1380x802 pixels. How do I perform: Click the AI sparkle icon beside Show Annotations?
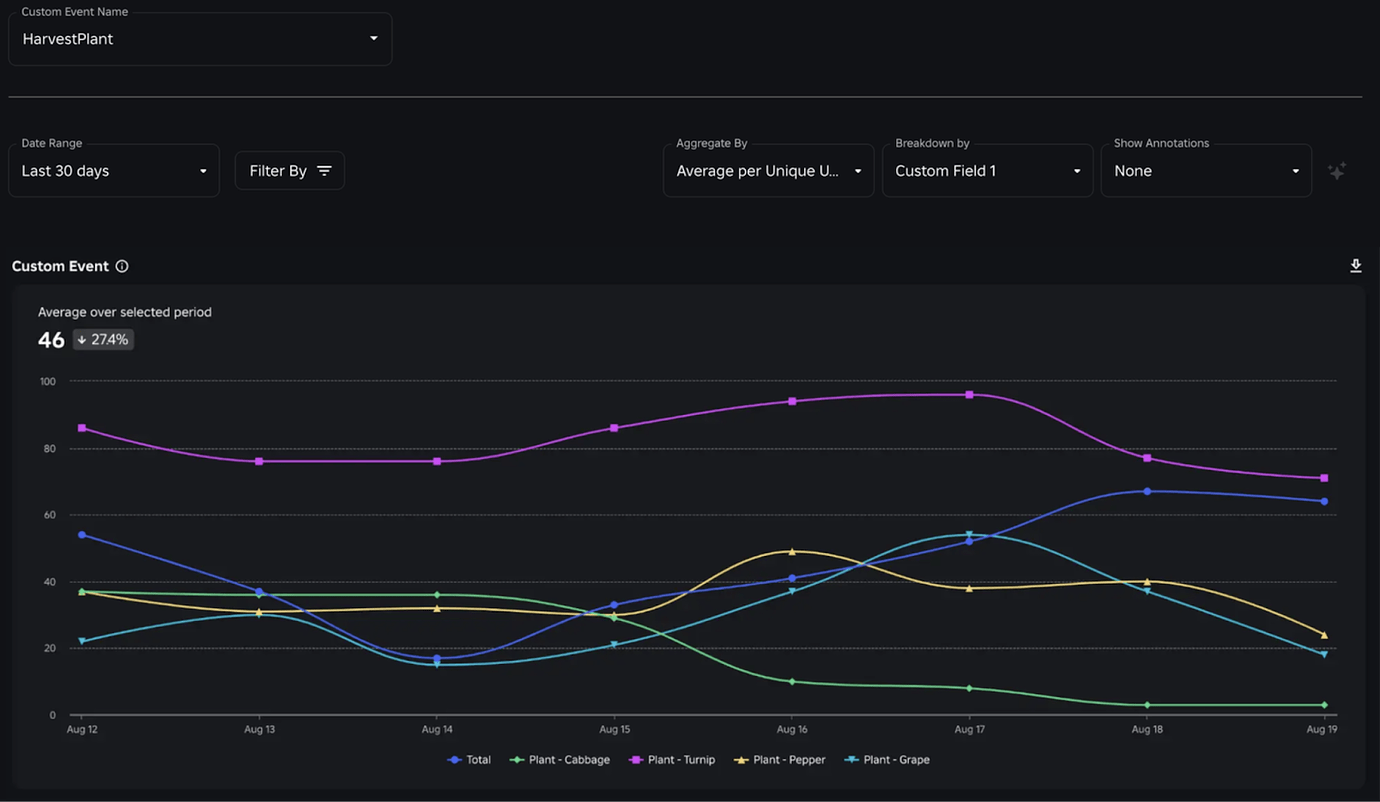point(1337,170)
